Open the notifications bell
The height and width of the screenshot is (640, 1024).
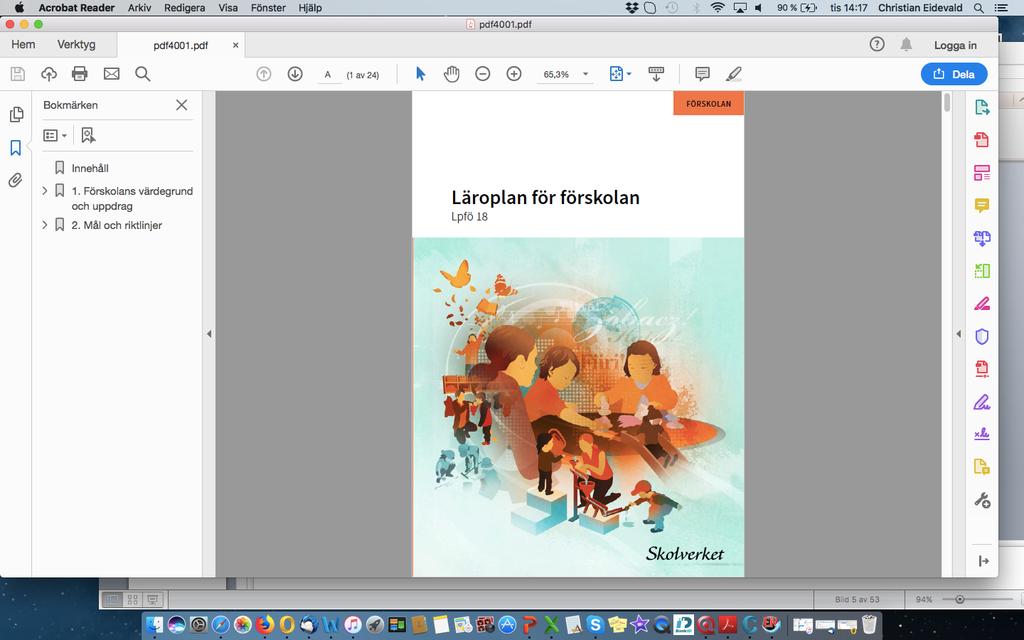[906, 44]
